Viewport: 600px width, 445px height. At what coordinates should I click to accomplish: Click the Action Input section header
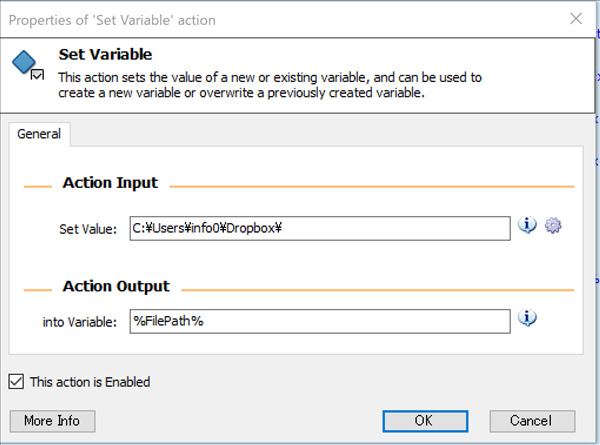point(110,183)
